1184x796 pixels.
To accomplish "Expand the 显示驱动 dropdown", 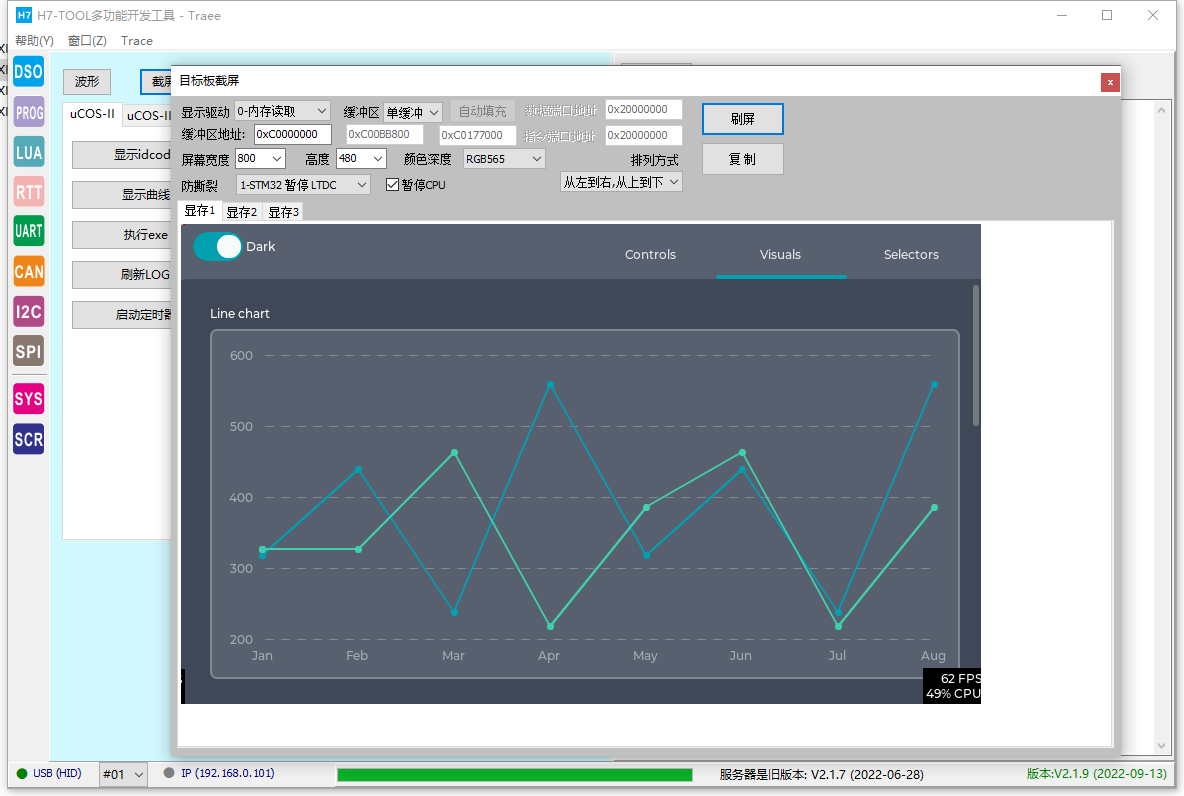I will tap(282, 112).
